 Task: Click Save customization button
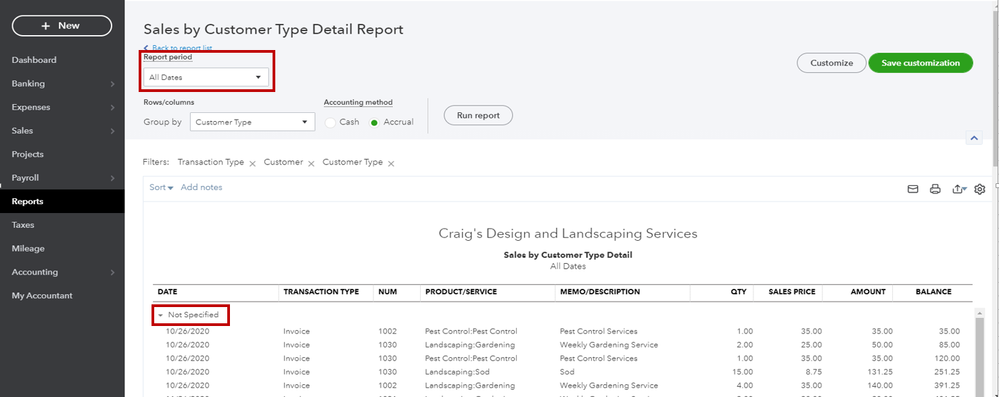tap(921, 63)
